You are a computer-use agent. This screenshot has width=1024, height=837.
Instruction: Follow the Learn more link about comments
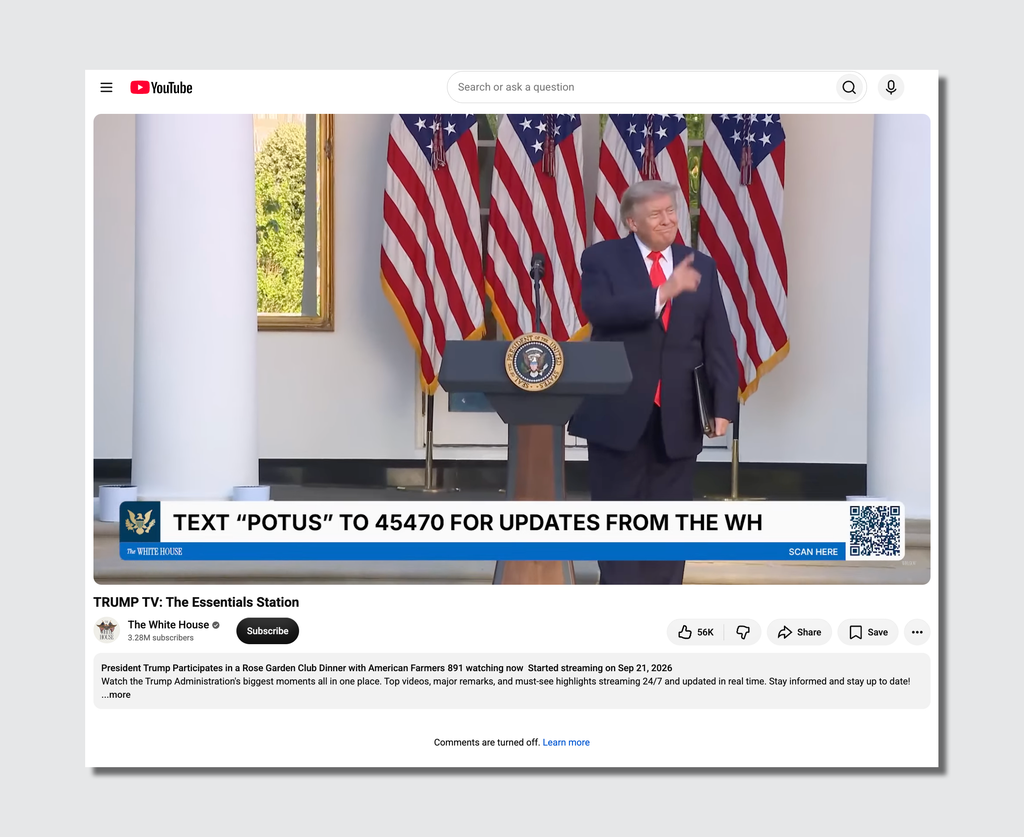point(566,742)
